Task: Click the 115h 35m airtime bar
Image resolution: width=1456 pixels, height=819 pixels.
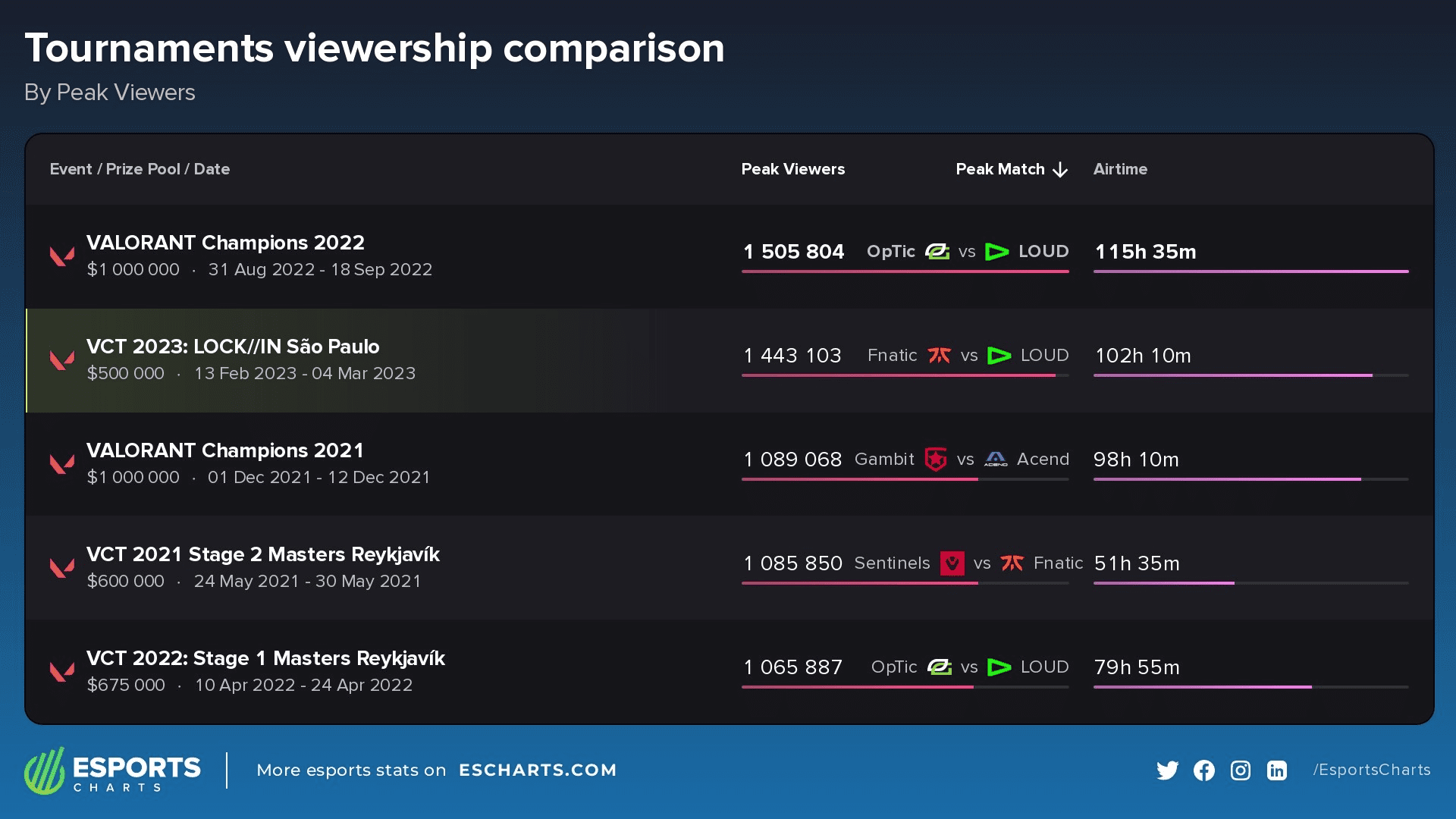Action: [x=1250, y=271]
